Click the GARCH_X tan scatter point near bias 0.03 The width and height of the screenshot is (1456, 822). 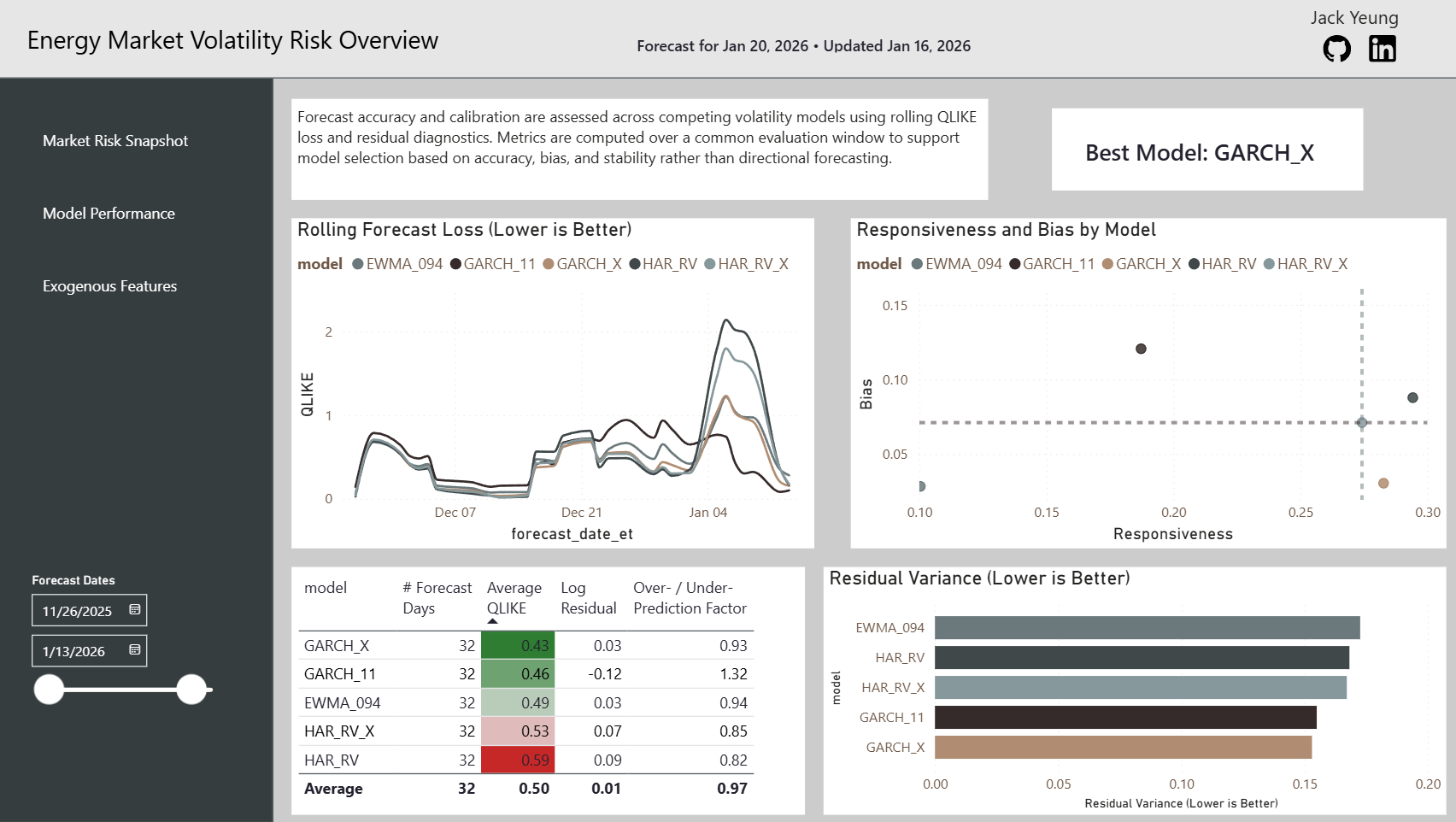[x=1383, y=484]
